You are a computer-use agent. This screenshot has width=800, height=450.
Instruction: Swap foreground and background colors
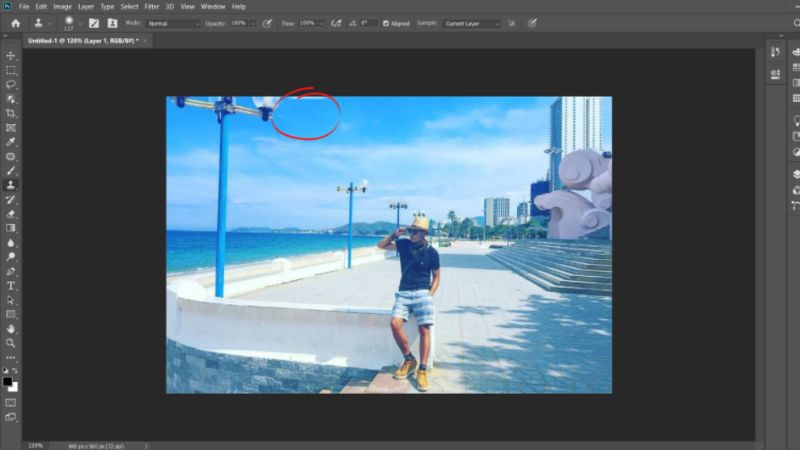coord(15,370)
